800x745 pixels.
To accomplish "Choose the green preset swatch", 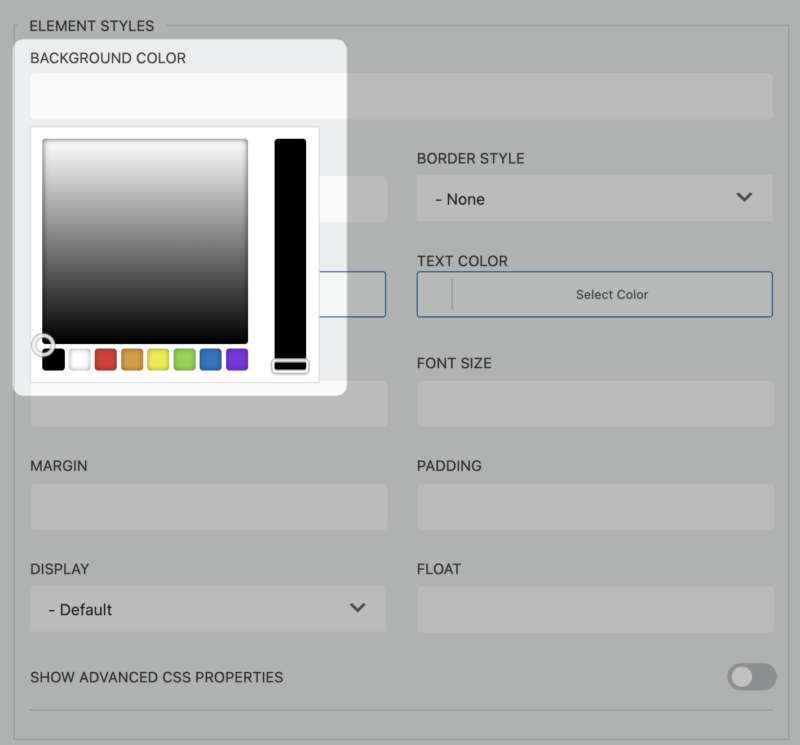I will pos(183,359).
